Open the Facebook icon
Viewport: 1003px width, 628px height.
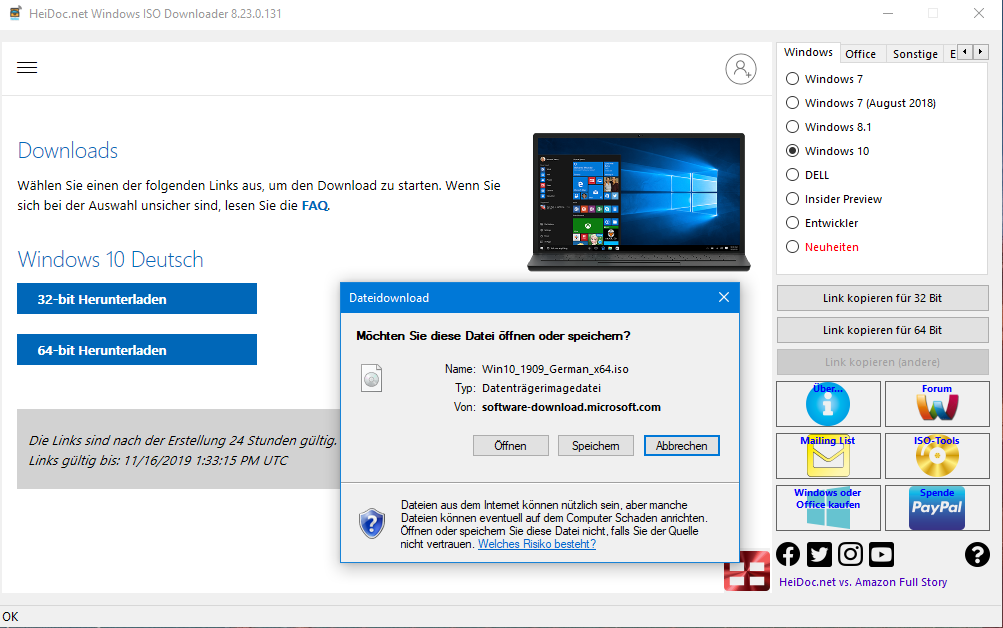click(x=788, y=554)
